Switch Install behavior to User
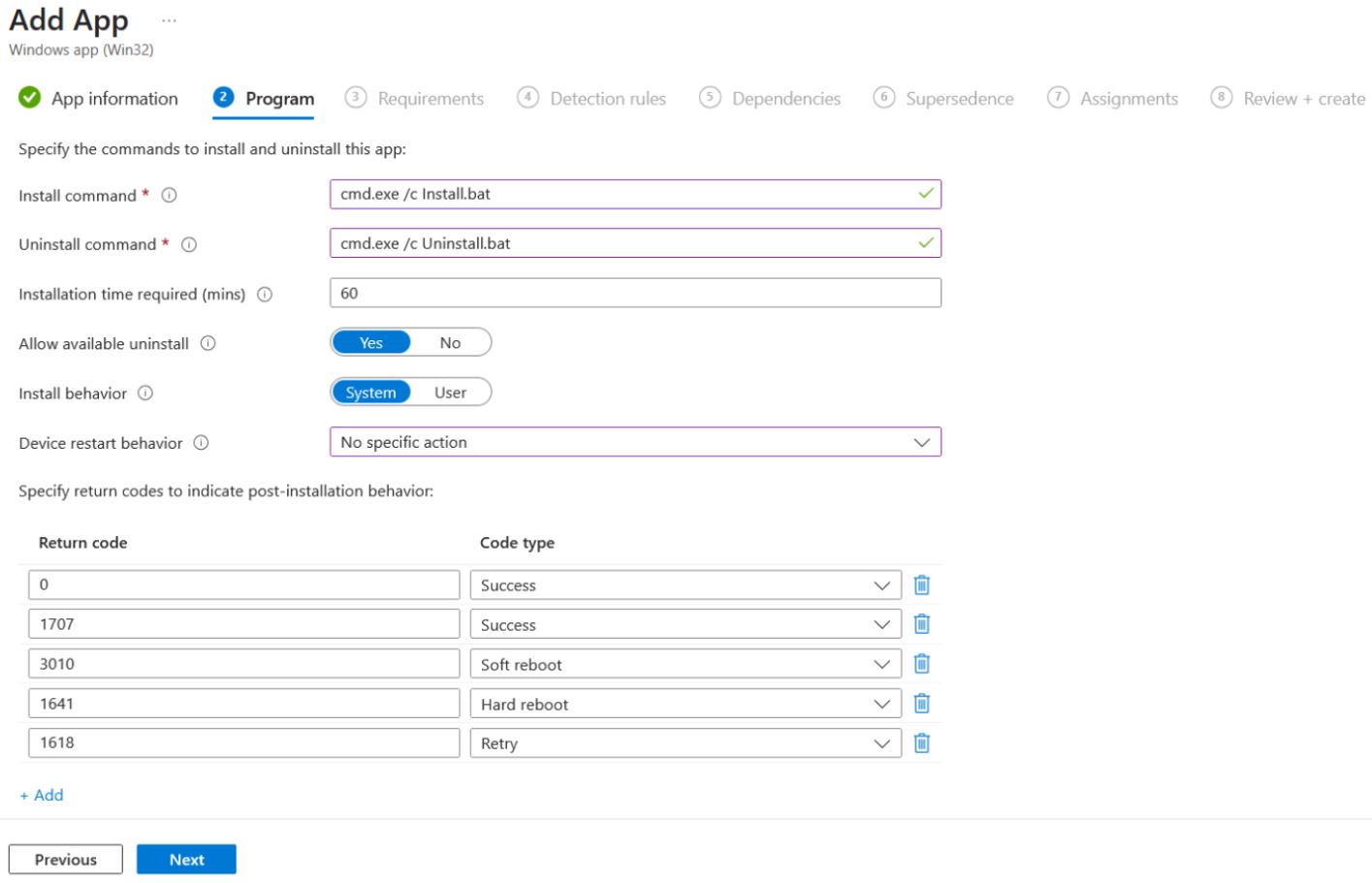This screenshot has width=1372, height=883. click(x=450, y=393)
